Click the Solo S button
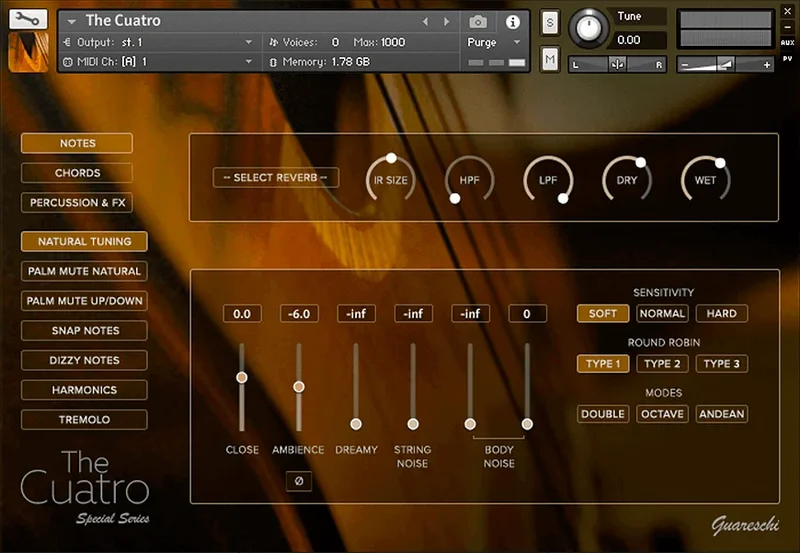 549,22
